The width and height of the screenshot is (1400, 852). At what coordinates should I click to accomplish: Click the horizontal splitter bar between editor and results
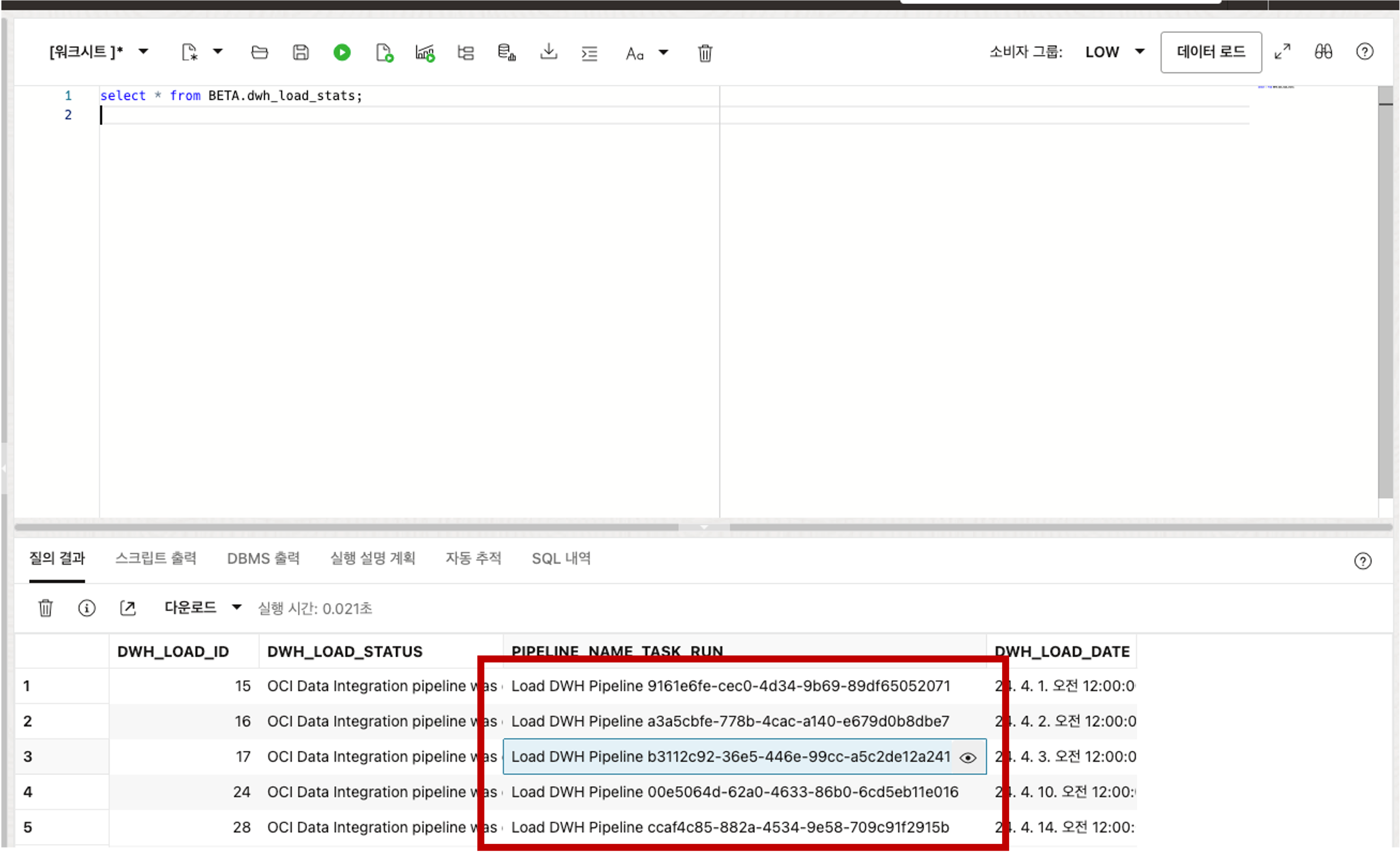[x=703, y=527]
